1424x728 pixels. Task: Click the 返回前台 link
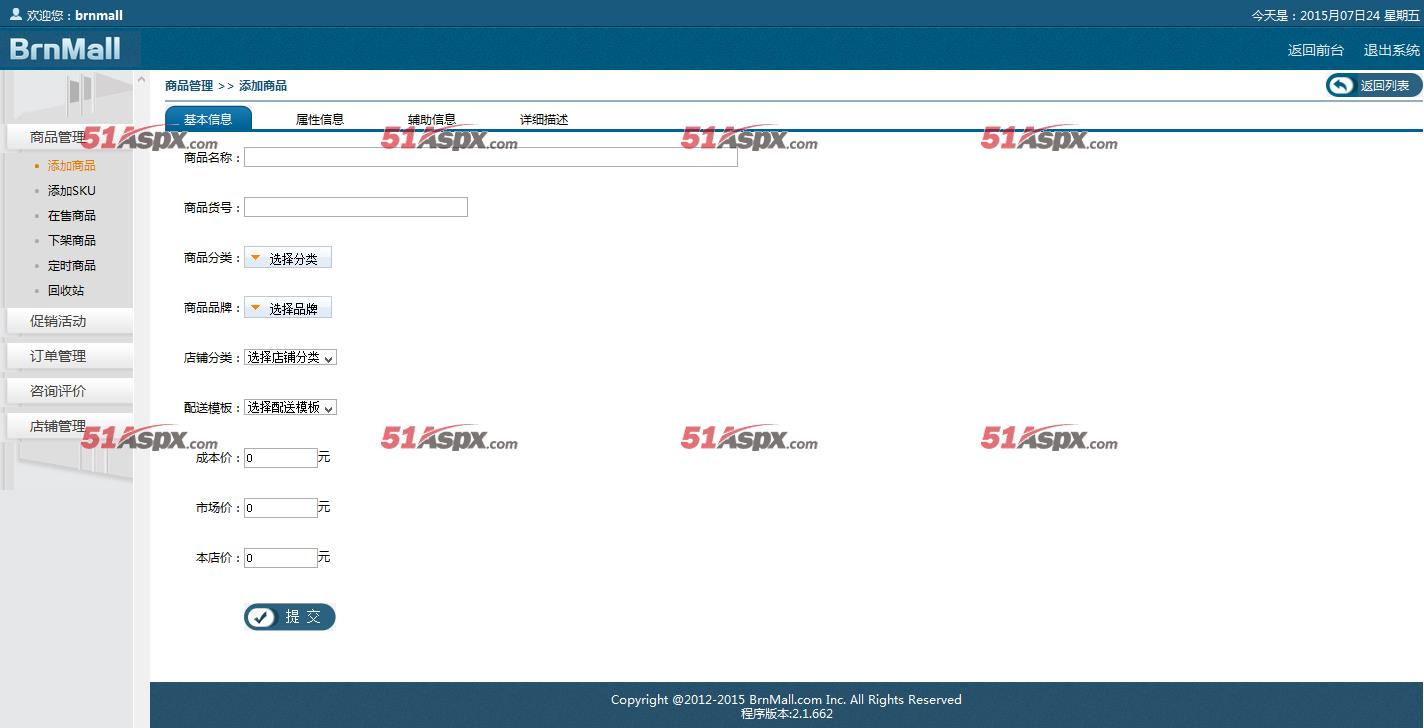1316,50
